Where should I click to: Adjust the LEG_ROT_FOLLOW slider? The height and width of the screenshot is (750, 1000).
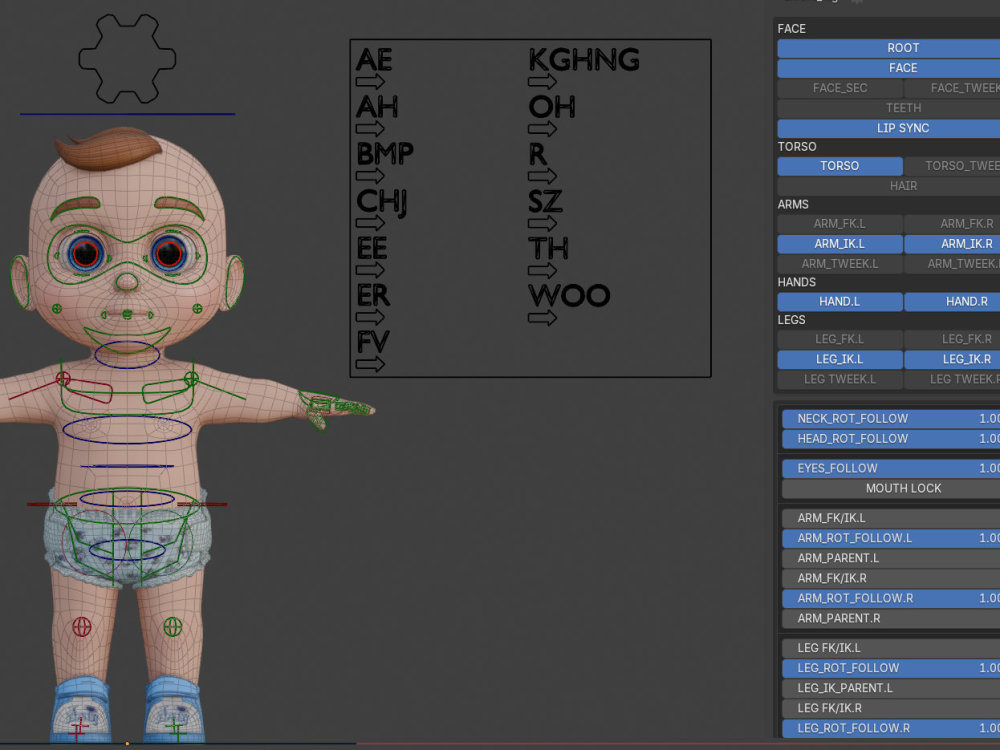coord(891,668)
